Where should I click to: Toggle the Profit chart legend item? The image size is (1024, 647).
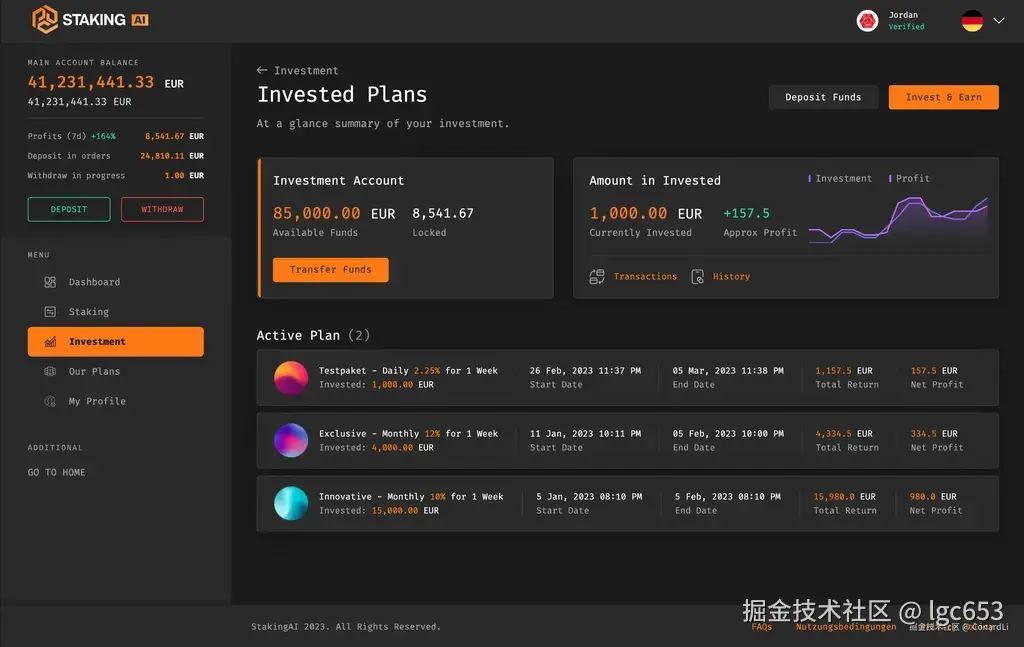909,178
